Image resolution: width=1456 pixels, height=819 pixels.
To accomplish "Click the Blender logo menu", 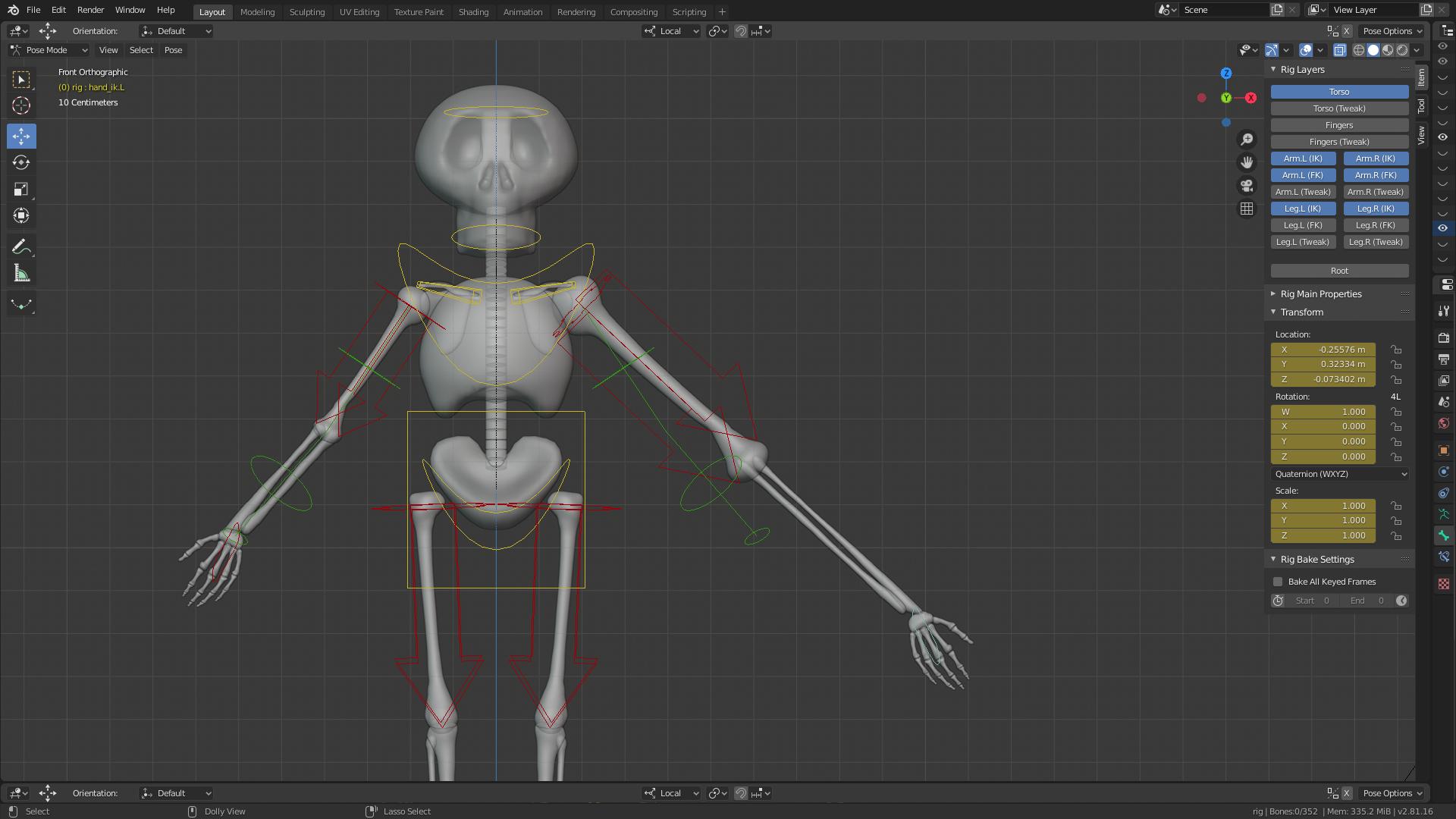I will pos(13,10).
